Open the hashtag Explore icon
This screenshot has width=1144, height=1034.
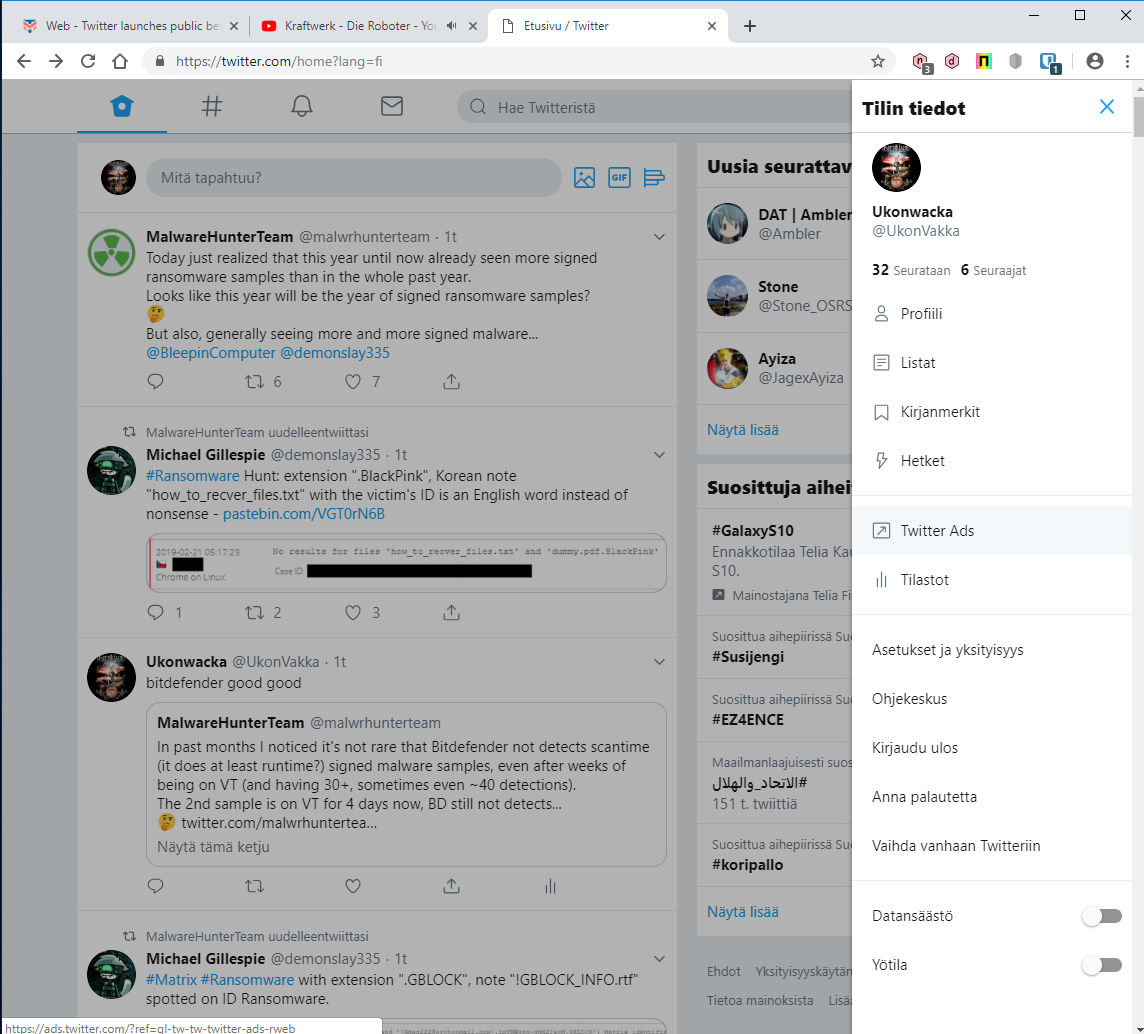click(212, 107)
